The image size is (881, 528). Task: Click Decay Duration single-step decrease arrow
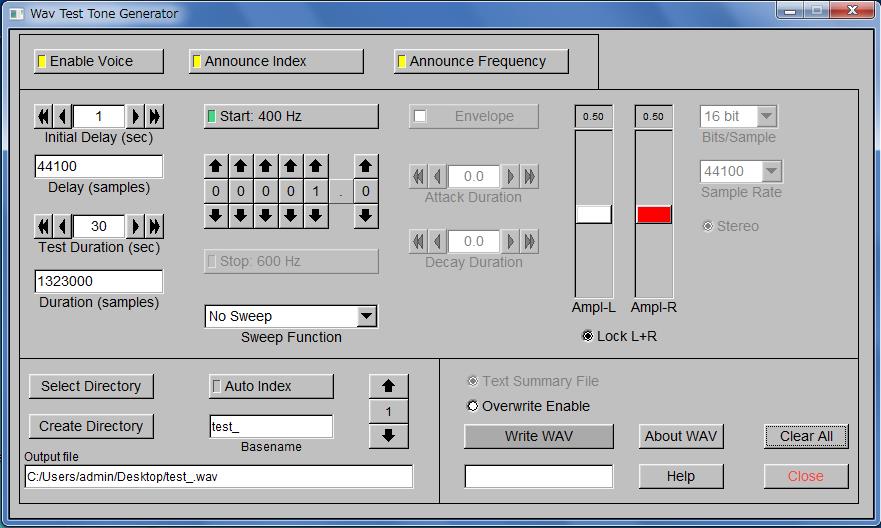coord(437,242)
